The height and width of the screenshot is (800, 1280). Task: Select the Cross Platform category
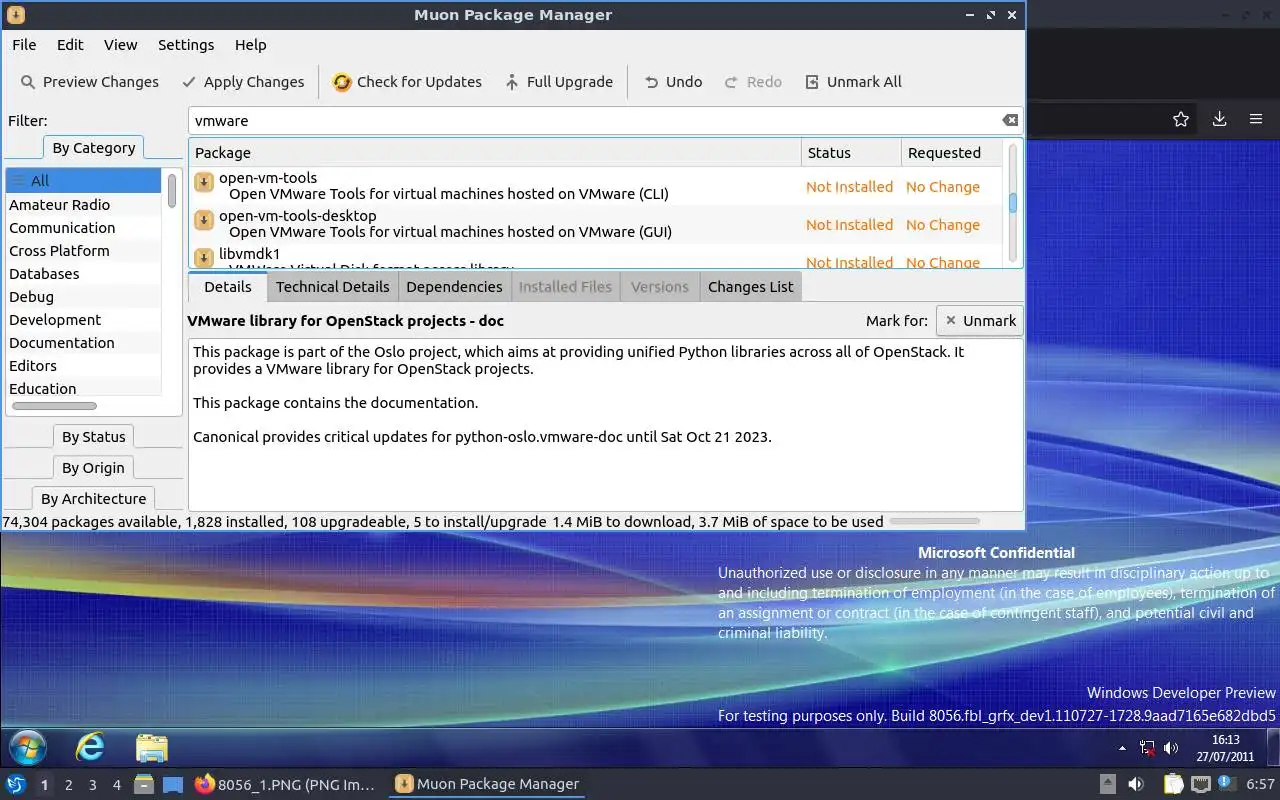pyautogui.click(x=83, y=251)
